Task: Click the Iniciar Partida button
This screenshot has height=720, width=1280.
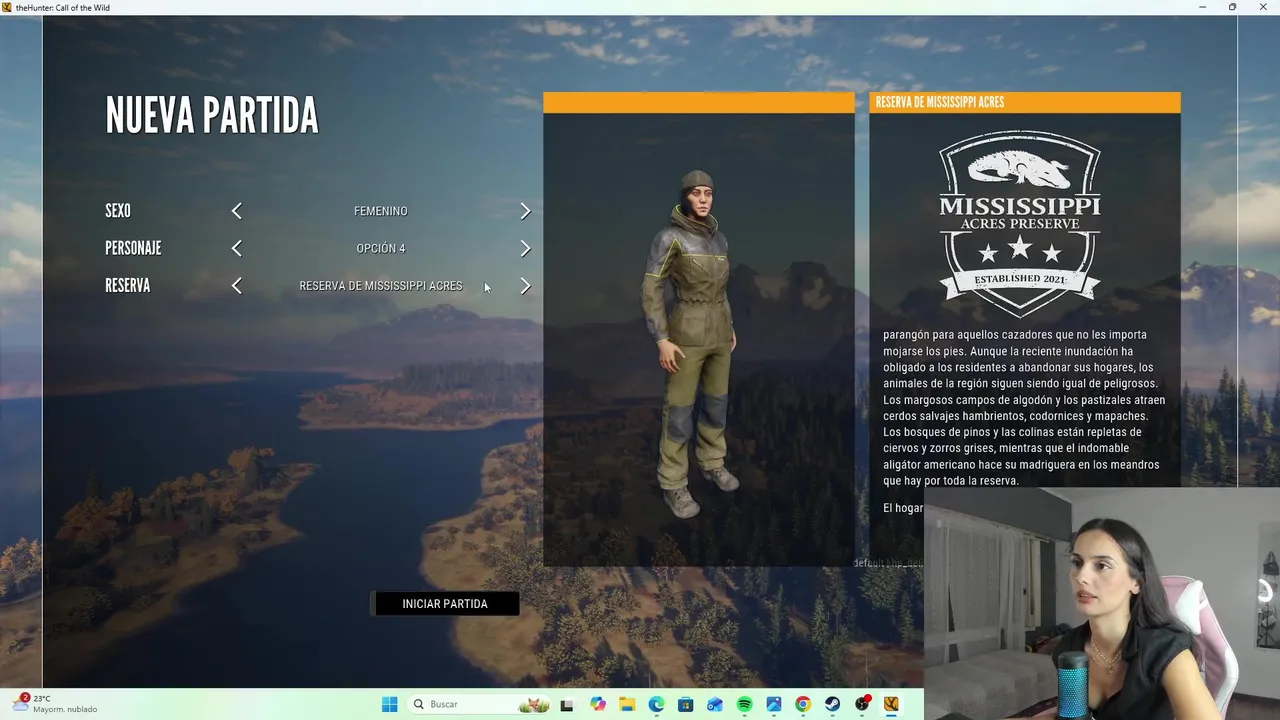Action: pyautogui.click(x=445, y=604)
